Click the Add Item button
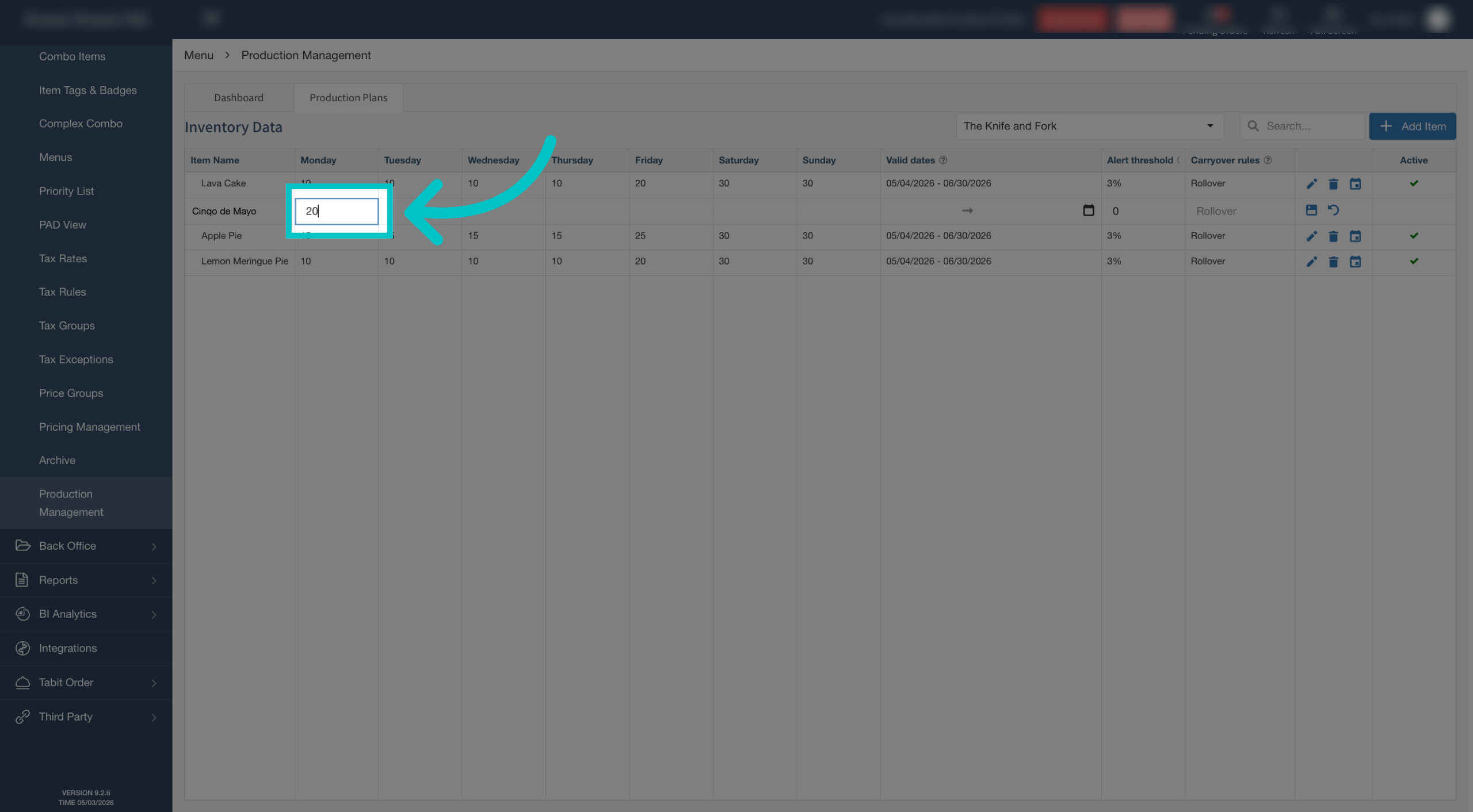Screen dimensions: 1473x812 point(1412,126)
